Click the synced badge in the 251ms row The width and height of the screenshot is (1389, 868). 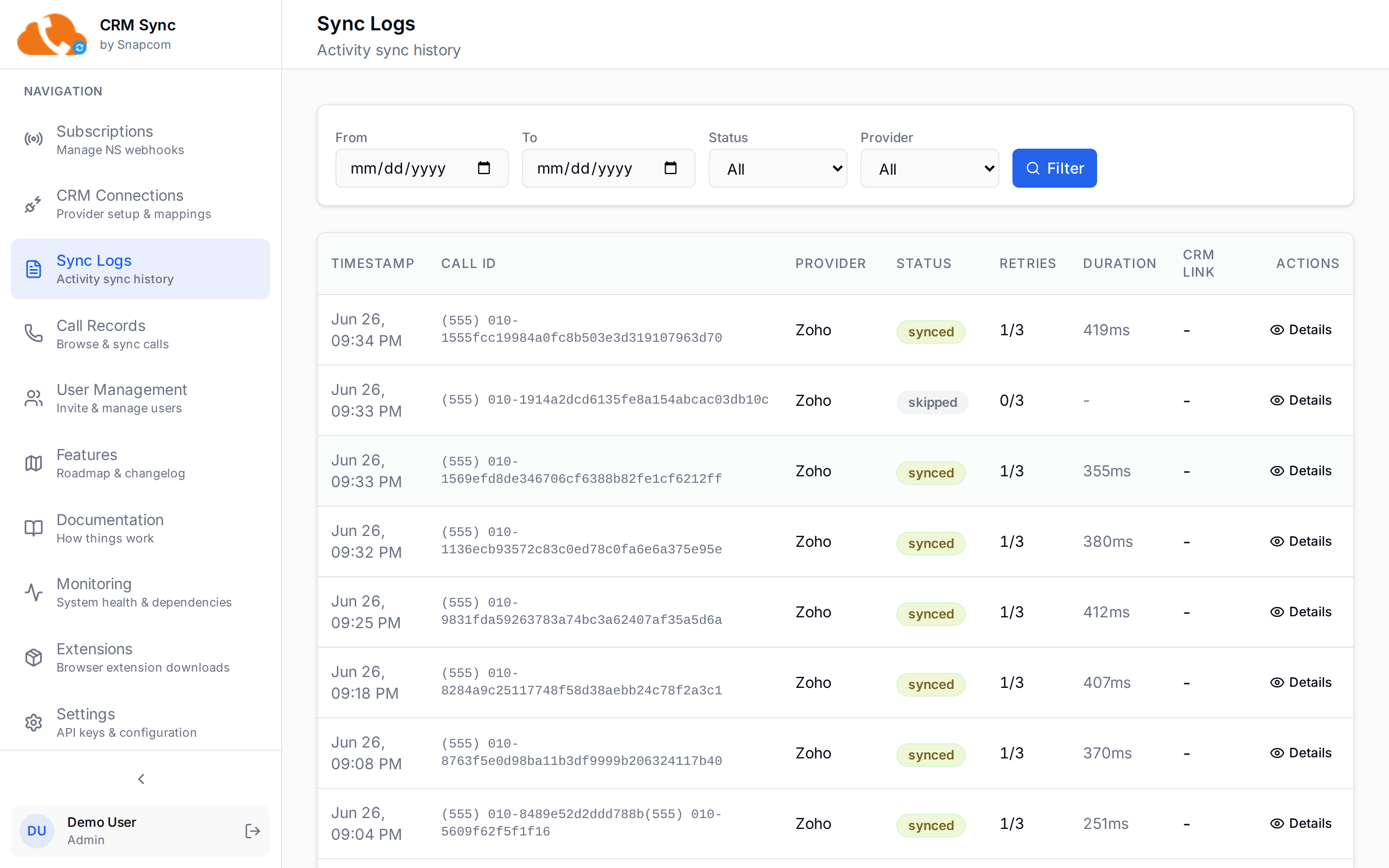(x=931, y=826)
